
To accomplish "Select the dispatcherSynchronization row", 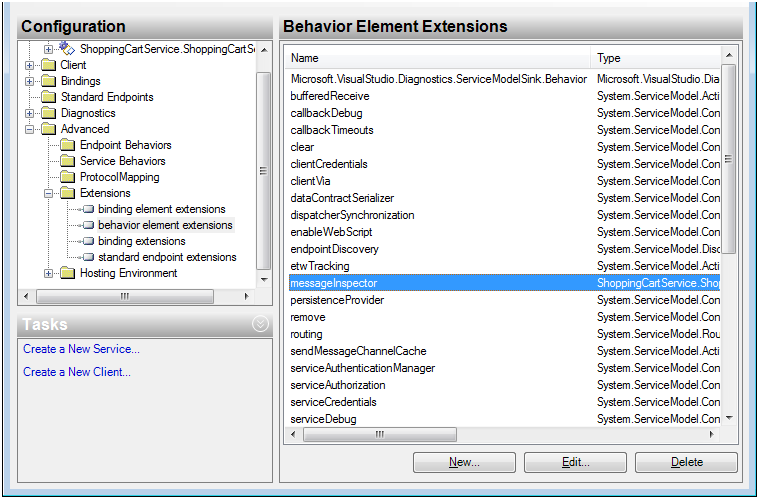I will (x=504, y=215).
